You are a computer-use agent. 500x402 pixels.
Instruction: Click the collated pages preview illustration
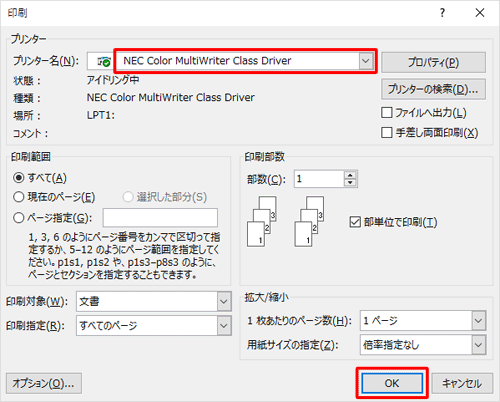(x=285, y=221)
